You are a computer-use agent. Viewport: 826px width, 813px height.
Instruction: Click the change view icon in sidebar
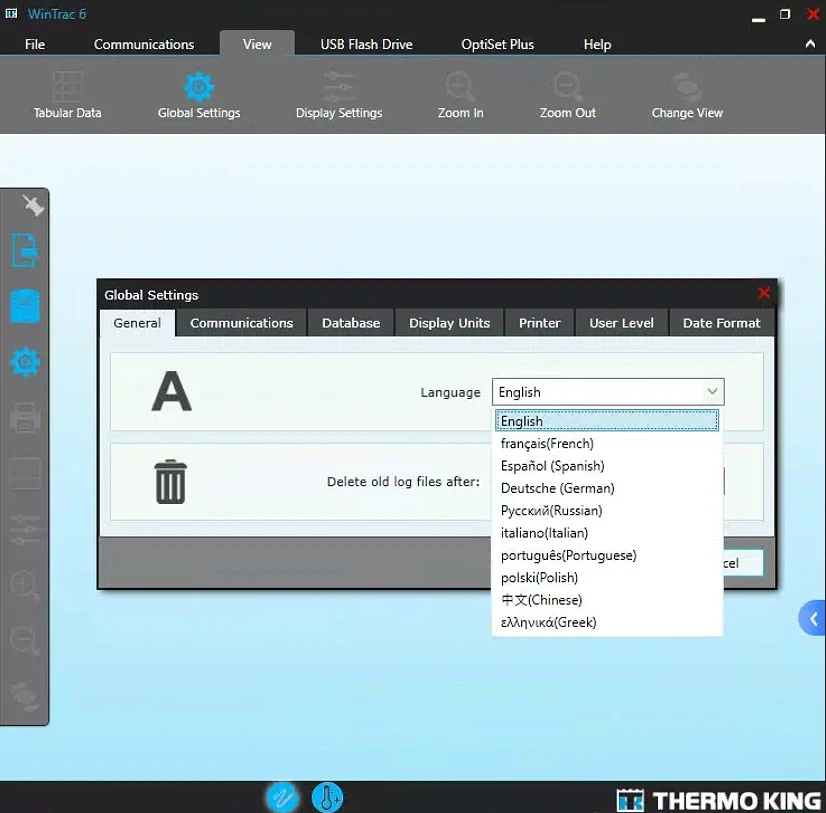click(25, 696)
